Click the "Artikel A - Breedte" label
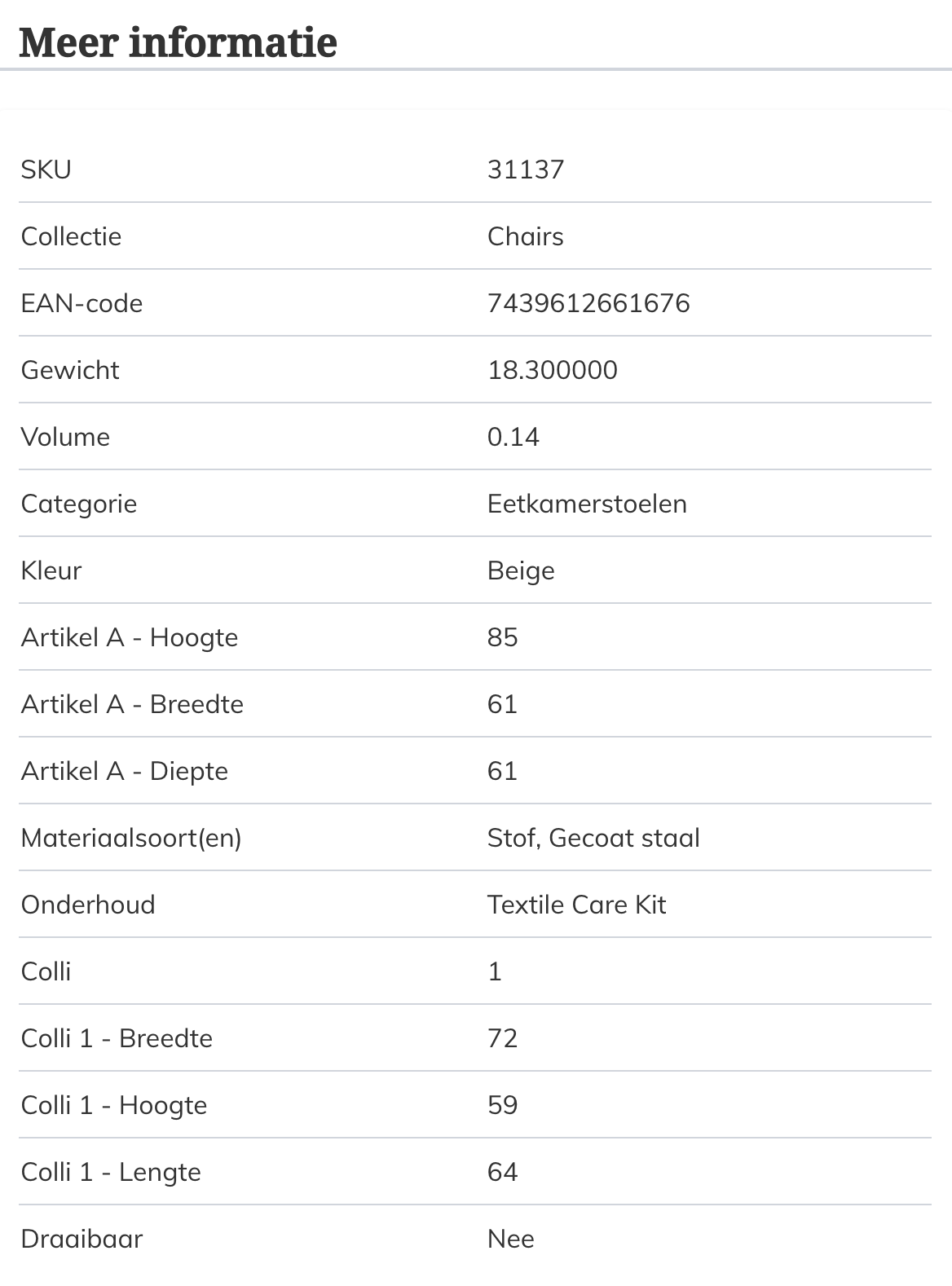Viewport: 952px width, 1286px height. click(x=132, y=704)
